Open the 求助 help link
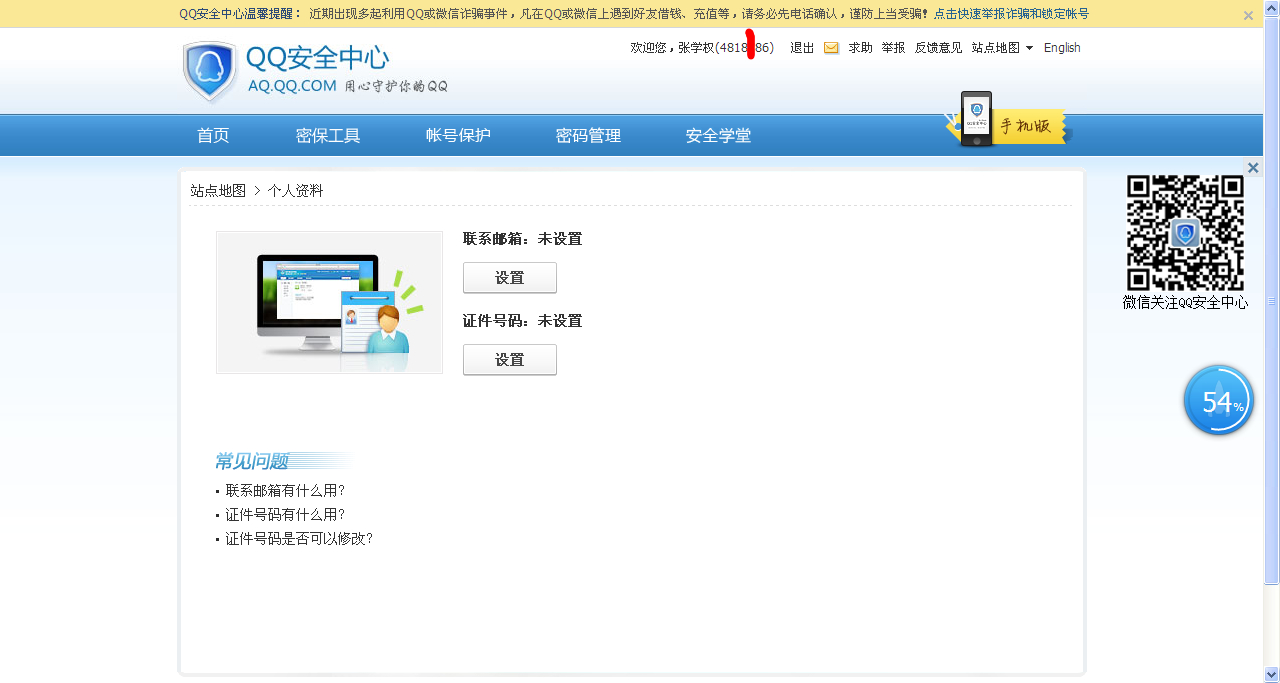The height and width of the screenshot is (683, 1280). pyautogui.click(x=860, y=48)
